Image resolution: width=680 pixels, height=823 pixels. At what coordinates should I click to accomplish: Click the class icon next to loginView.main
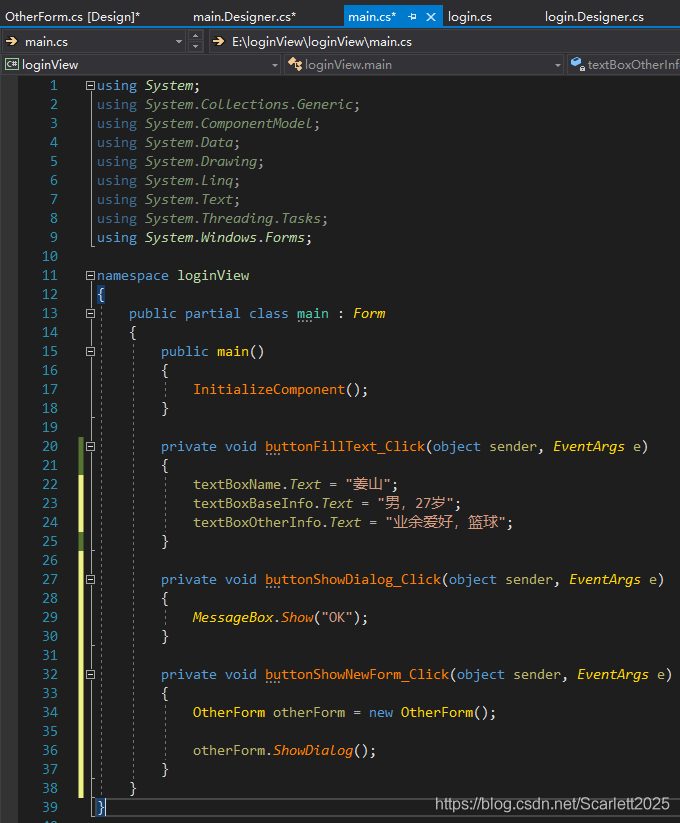click(x=294, y=64)
